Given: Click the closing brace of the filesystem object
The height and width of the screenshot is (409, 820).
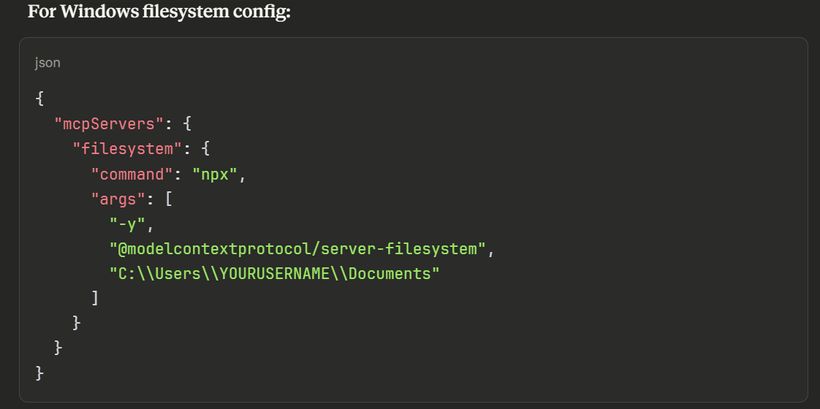Looking at the screenshot, I should click(x=76, y=323).
